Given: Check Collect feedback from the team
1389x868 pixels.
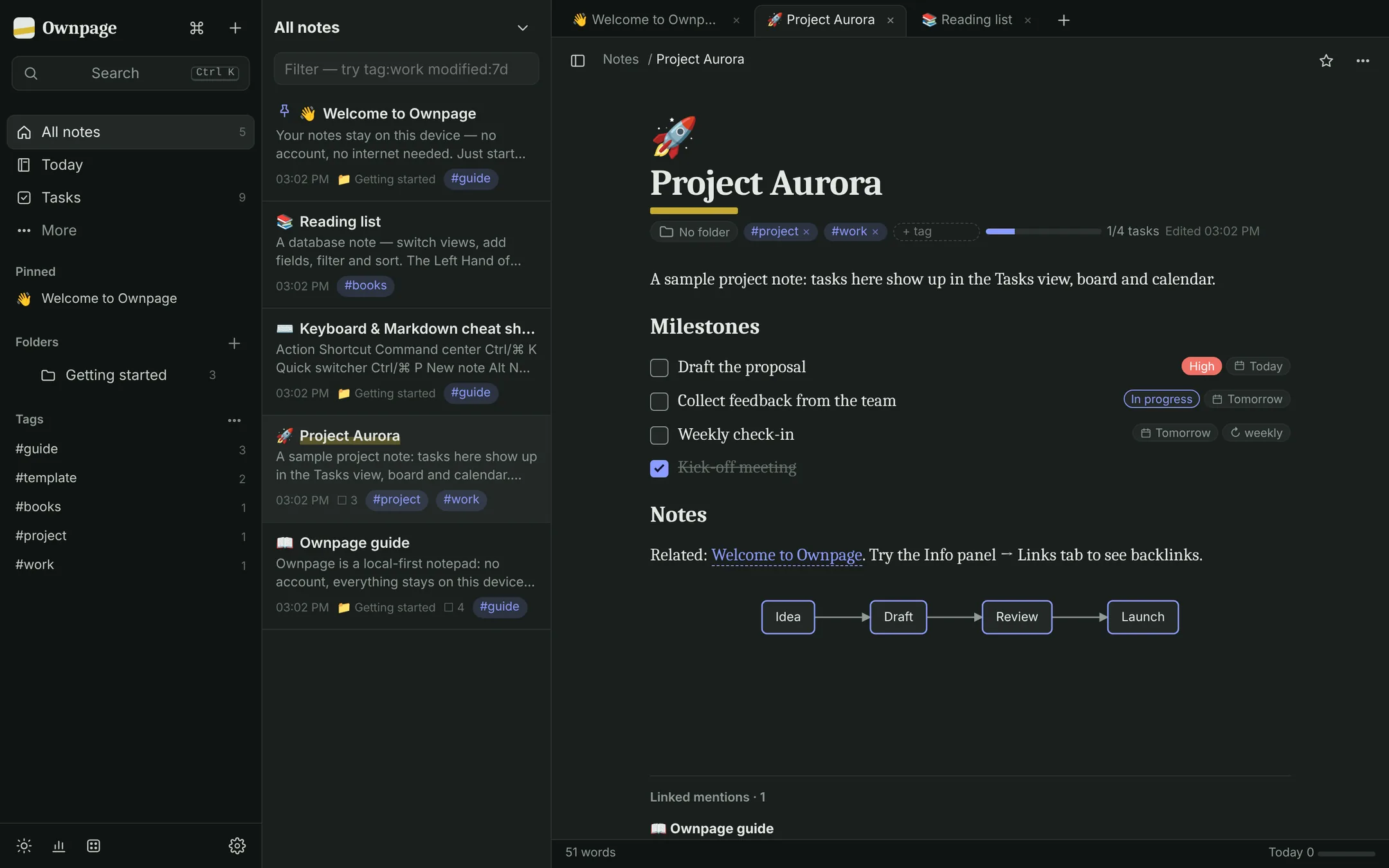Looking at the screenshot, I should tap(659, 401).
